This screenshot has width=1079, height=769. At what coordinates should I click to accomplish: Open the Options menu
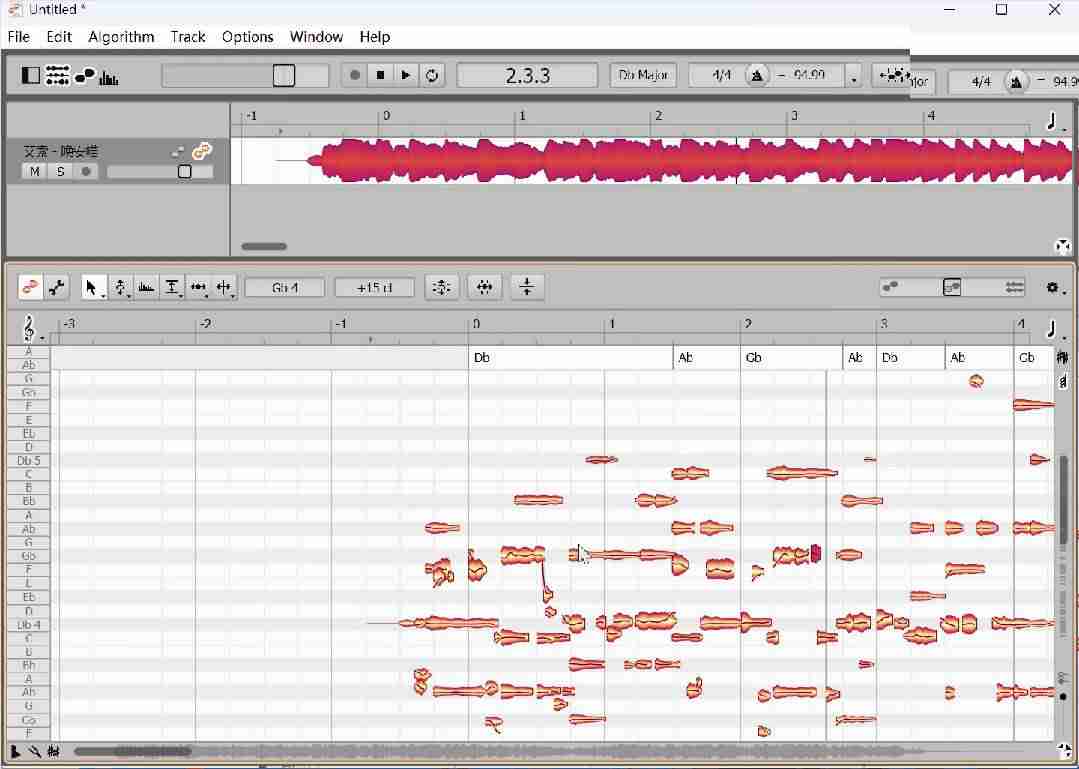coord(247,37)
